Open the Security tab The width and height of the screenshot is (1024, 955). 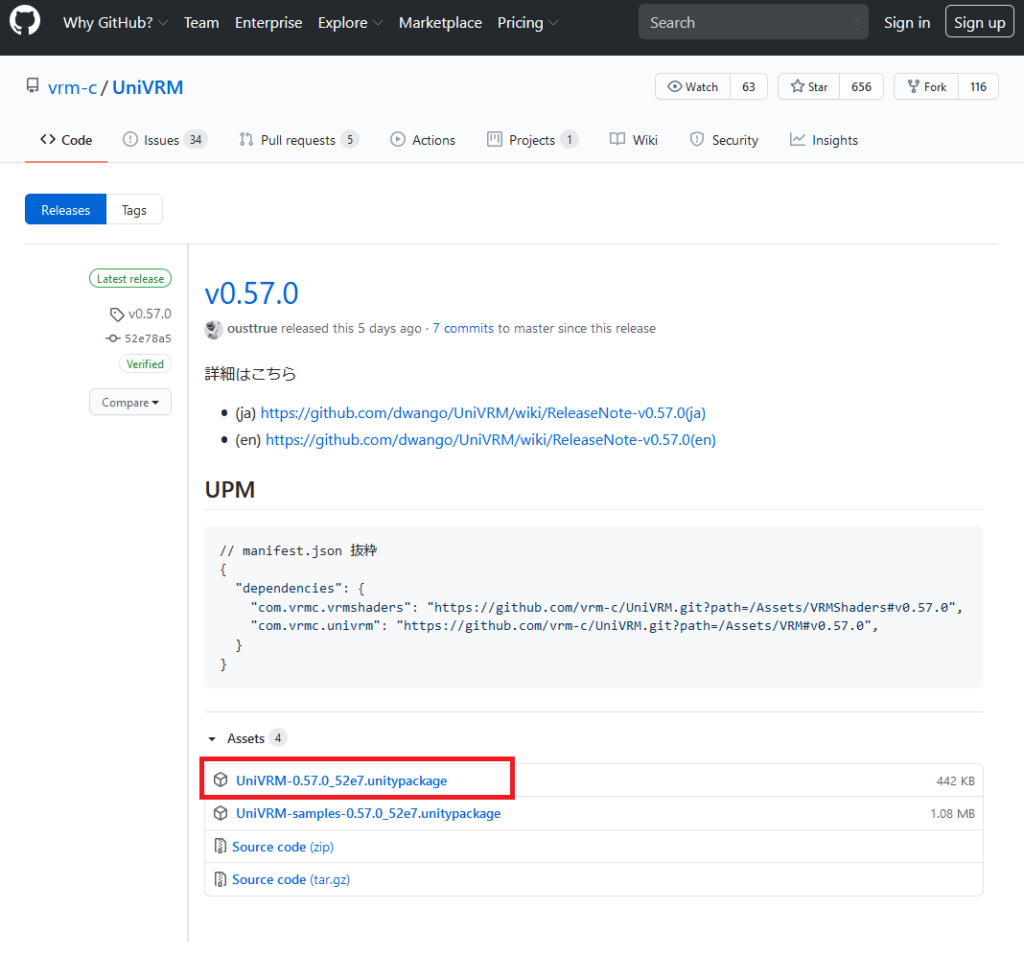[x=724, y=140]
